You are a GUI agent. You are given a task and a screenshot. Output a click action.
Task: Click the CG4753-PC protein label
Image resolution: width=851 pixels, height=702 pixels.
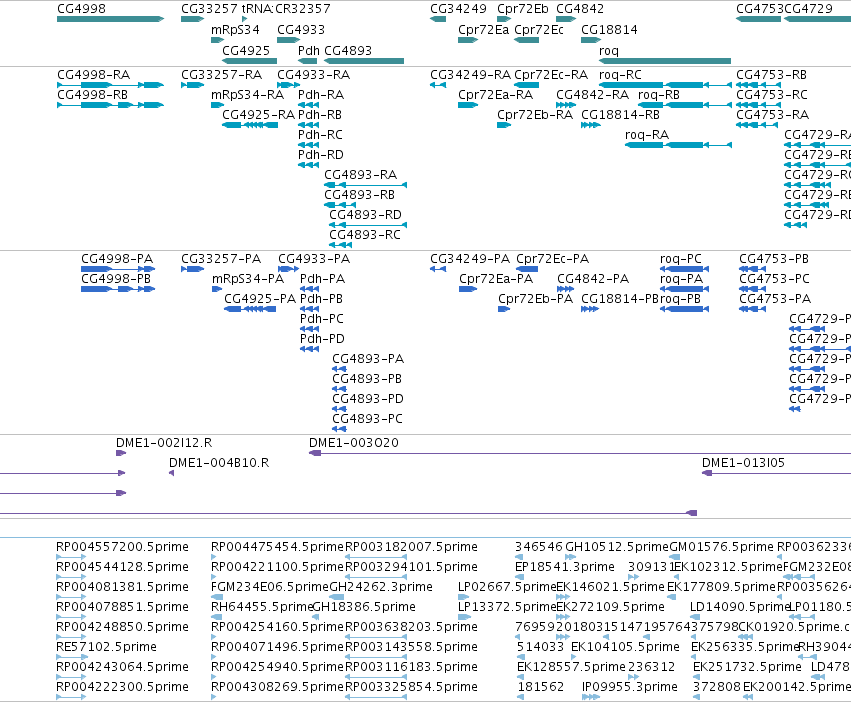774,279
